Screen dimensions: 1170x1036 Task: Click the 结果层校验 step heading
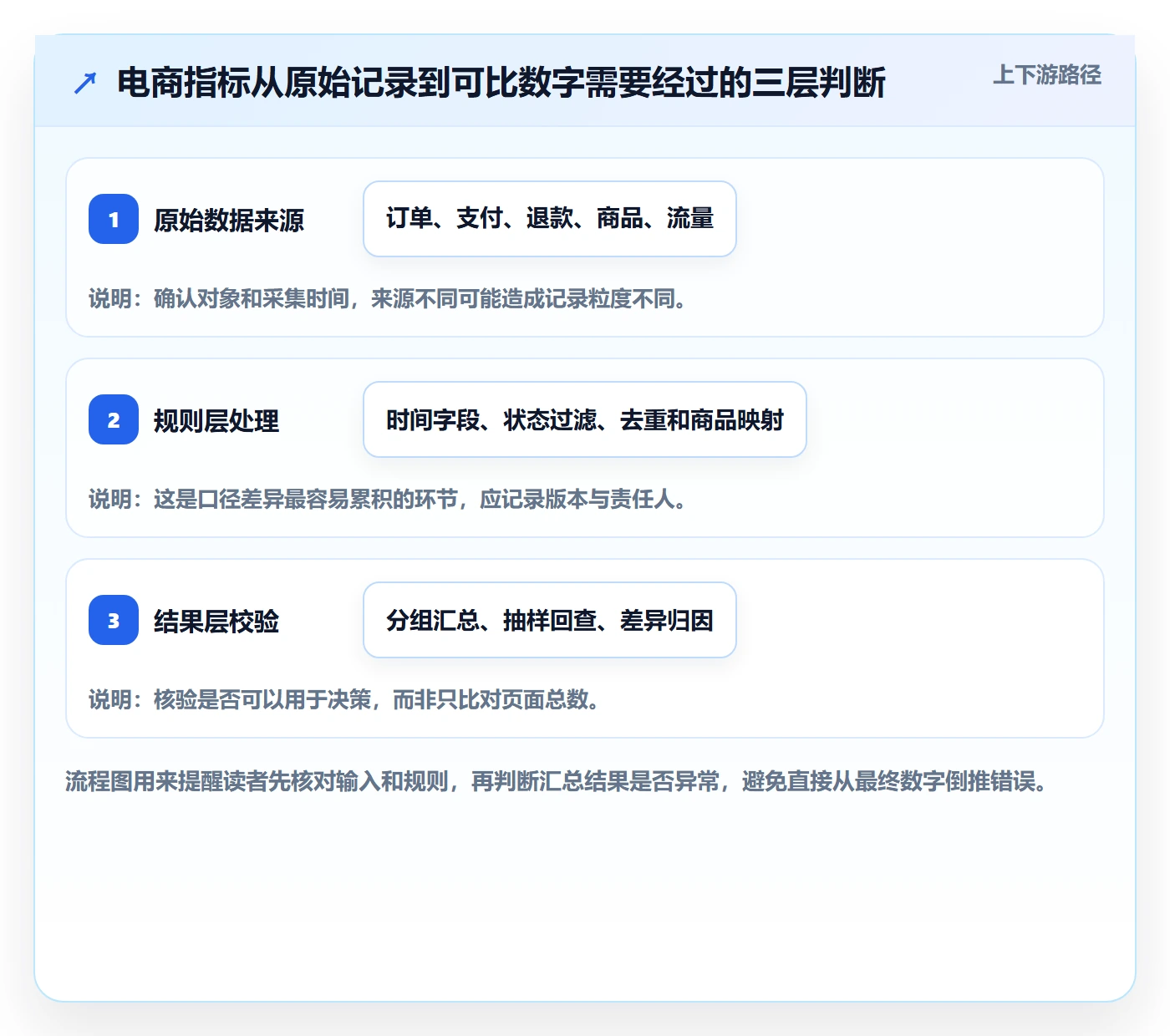[216, 621]
